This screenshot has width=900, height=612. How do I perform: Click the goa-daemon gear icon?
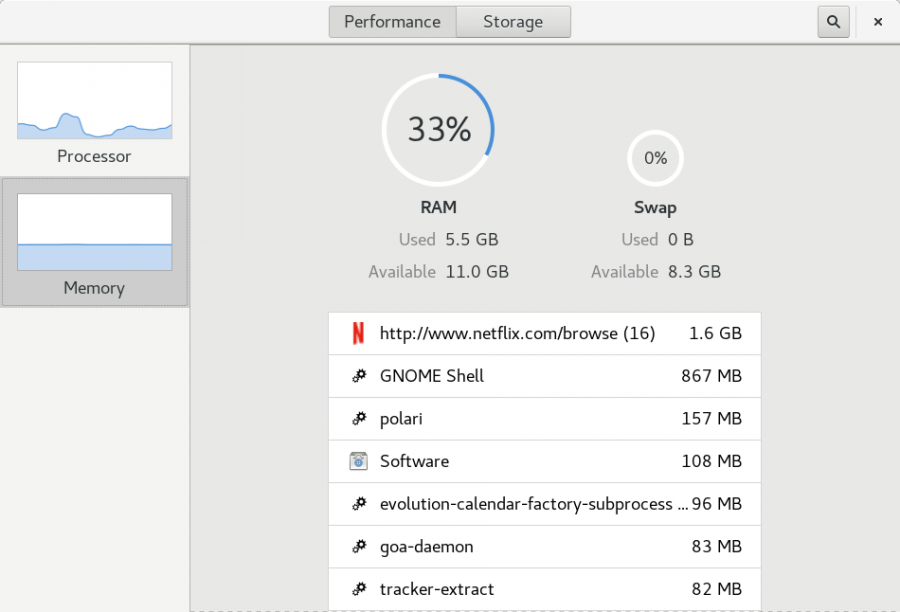(x=357, y=546)
